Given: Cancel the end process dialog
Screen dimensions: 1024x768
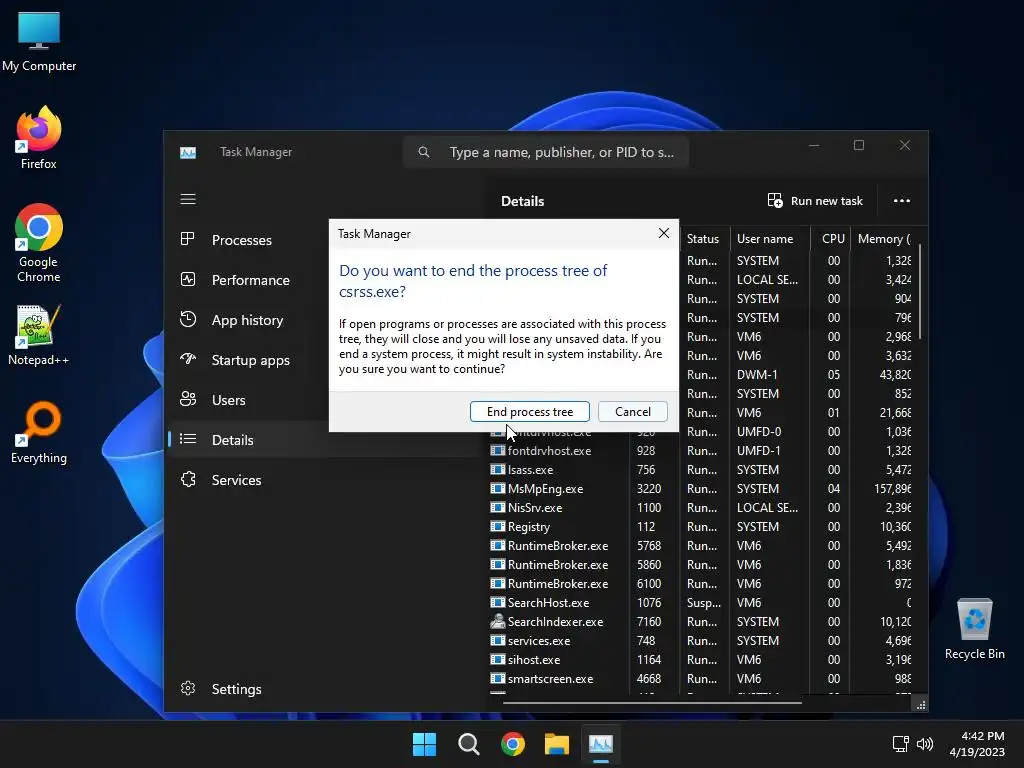Looking at the screenshot, I should coord(633,411).
